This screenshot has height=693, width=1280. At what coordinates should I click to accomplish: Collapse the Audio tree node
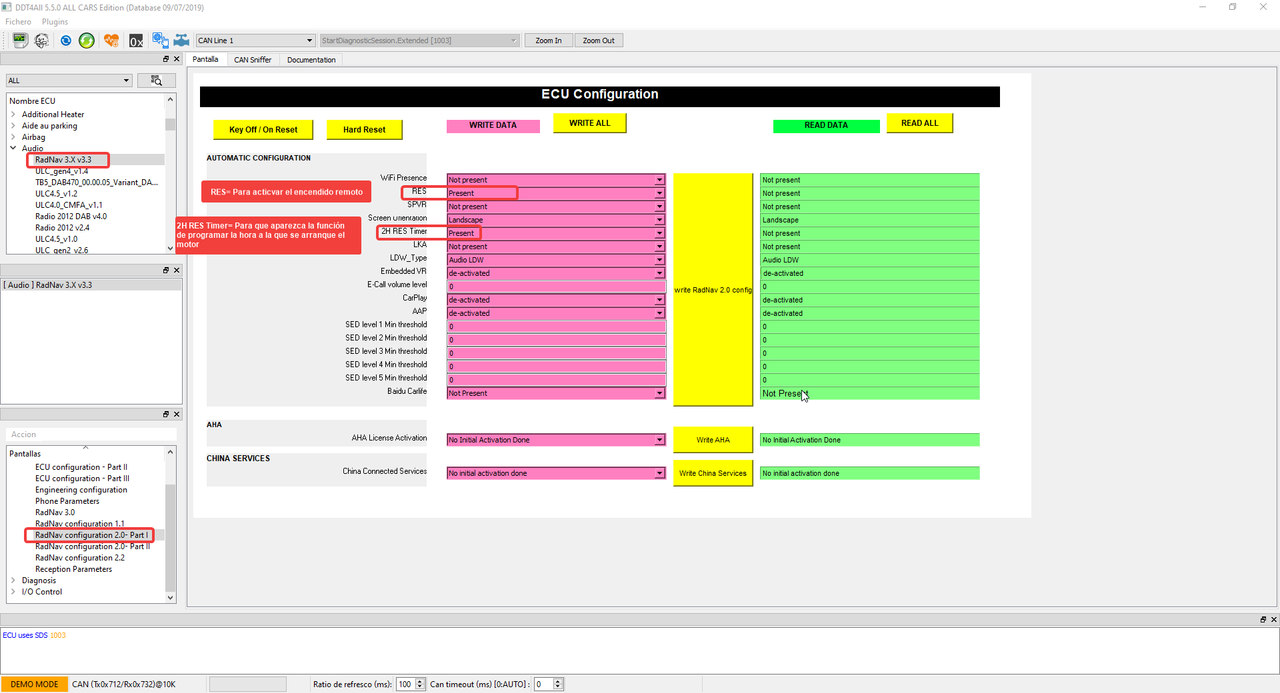point(13,148)
